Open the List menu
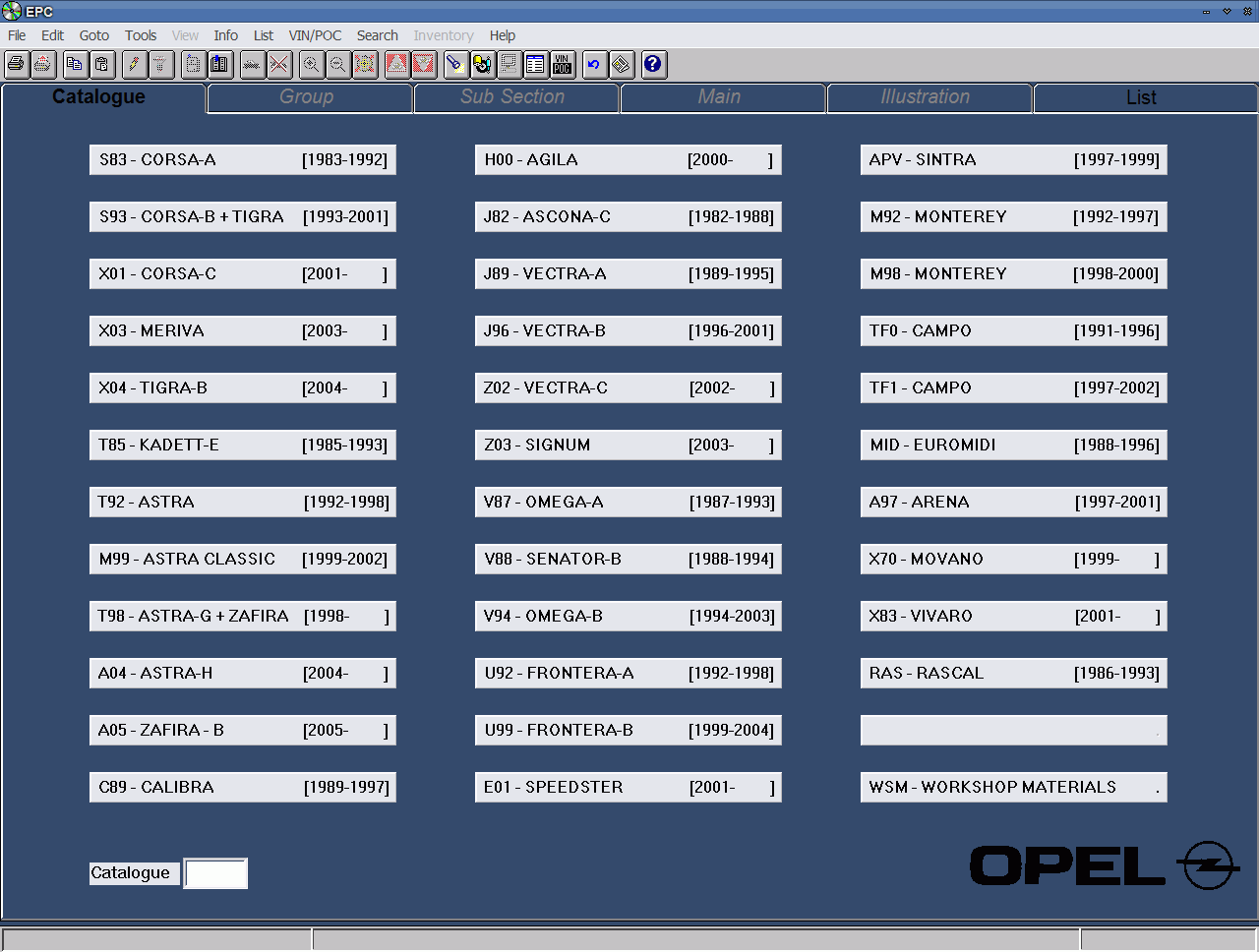The image size is (1259, 952). coord(264,35)
